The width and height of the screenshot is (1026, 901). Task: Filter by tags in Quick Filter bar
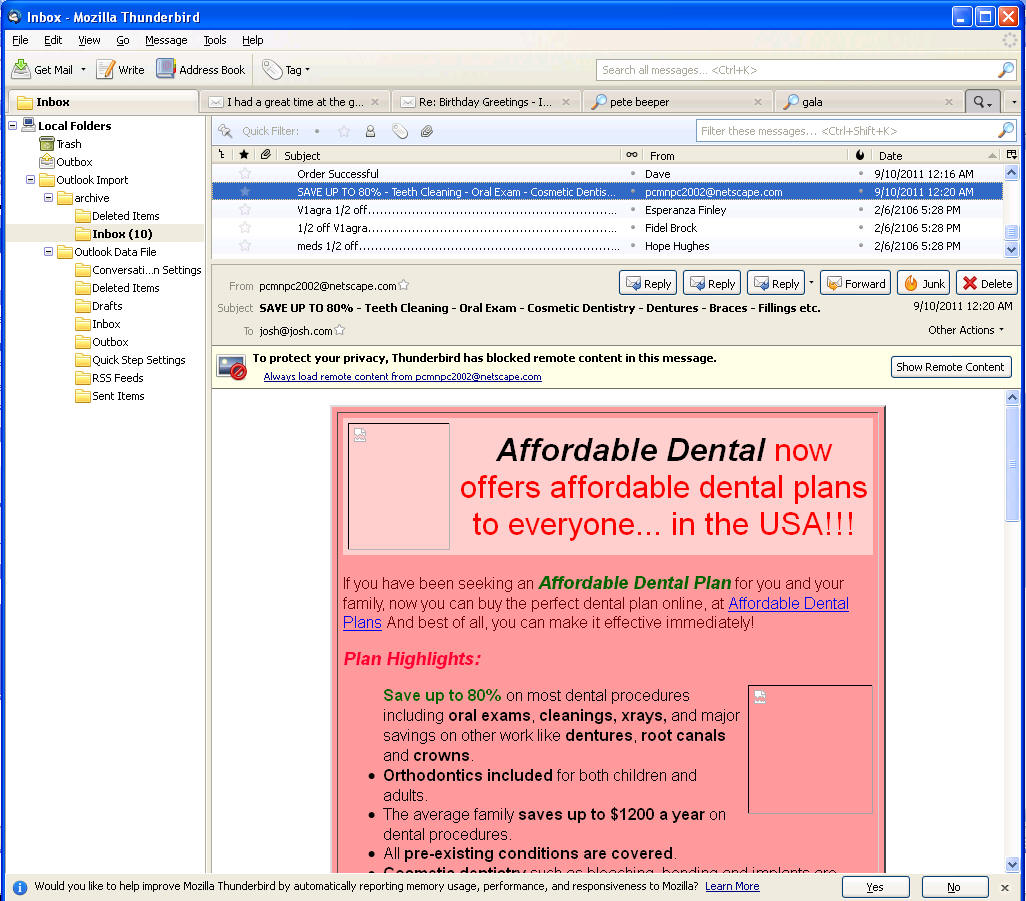click(399, 131)
